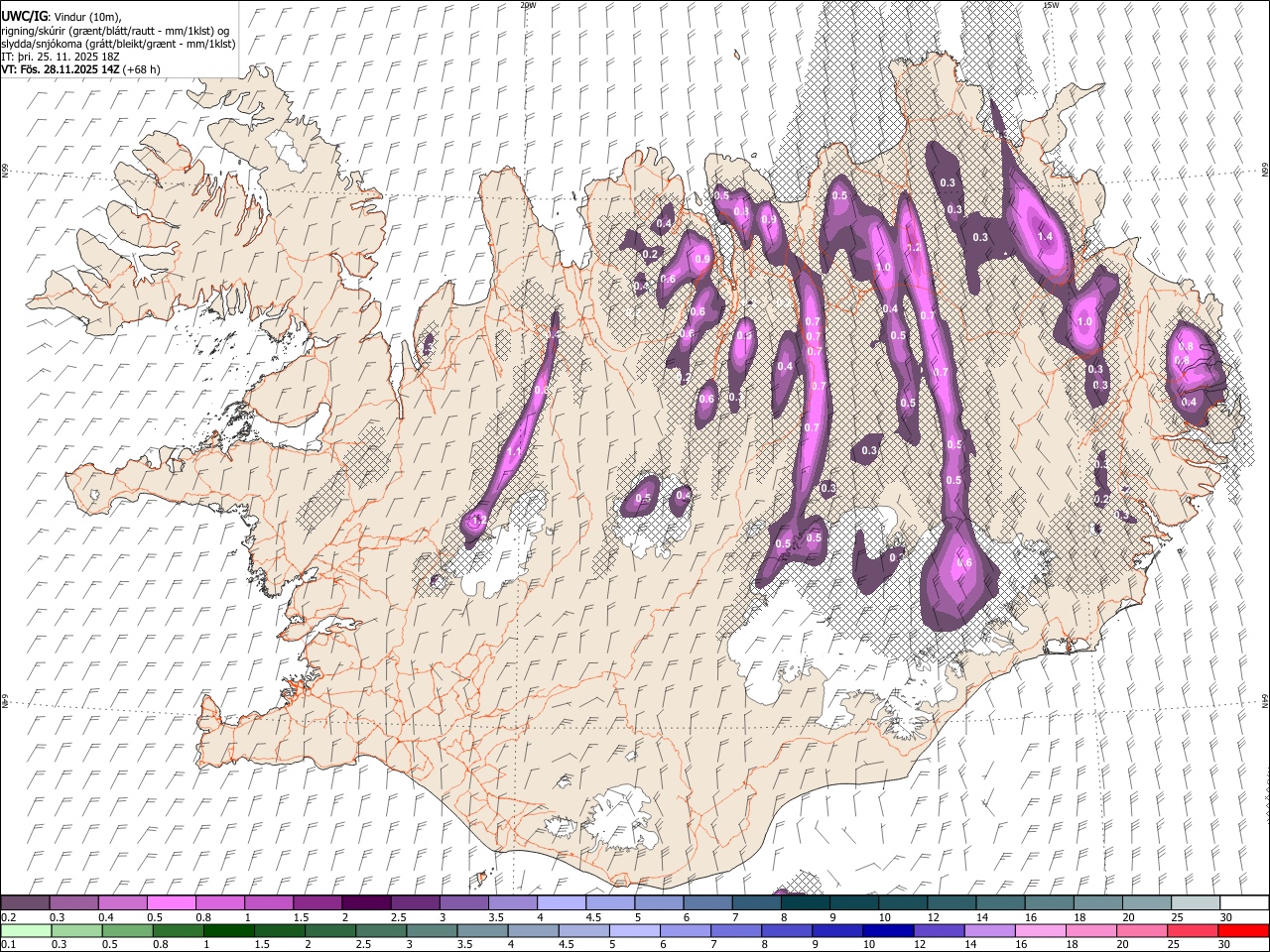Pick the darkest green 1–1.5 legend swatch
The width and height of the screenshot is (1270, 952).
click(228, 930)
